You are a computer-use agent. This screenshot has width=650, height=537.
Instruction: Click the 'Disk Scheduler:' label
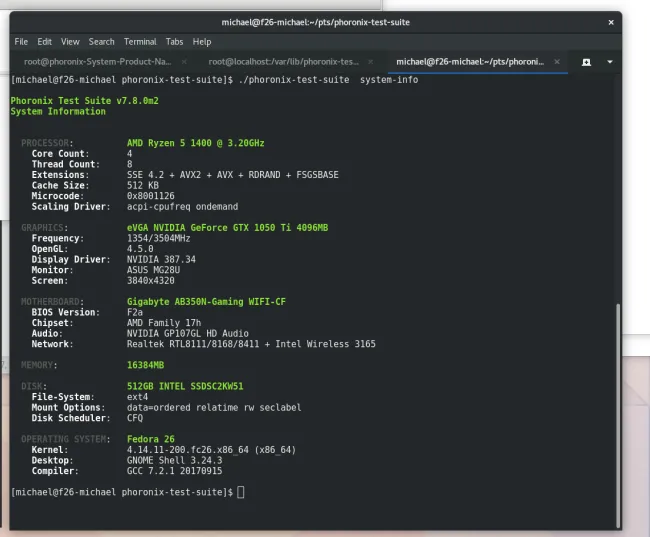coord(71,418)
